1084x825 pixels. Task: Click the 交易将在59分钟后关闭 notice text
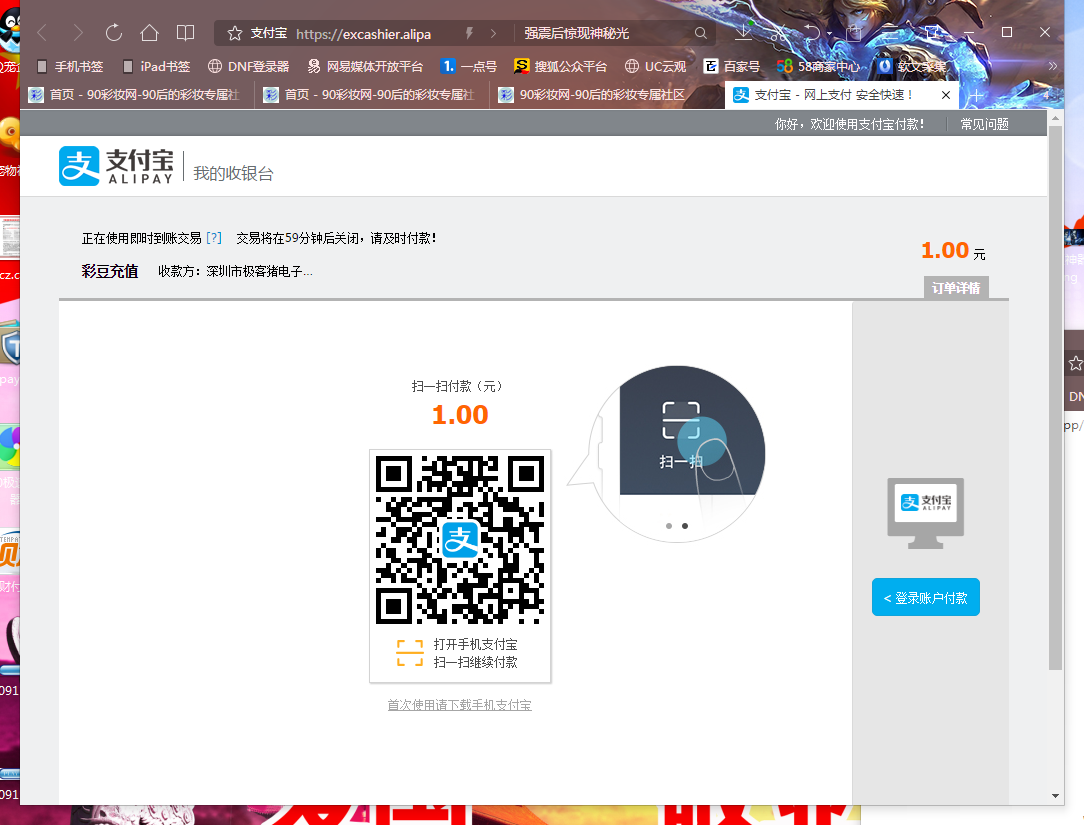tap(337, 238)
